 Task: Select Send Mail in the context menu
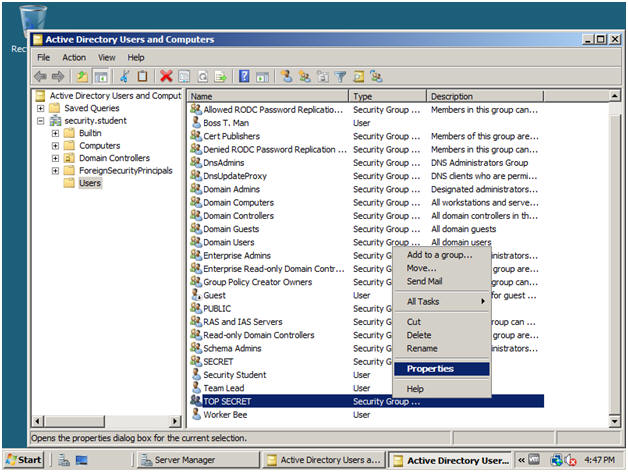point(442,281)
